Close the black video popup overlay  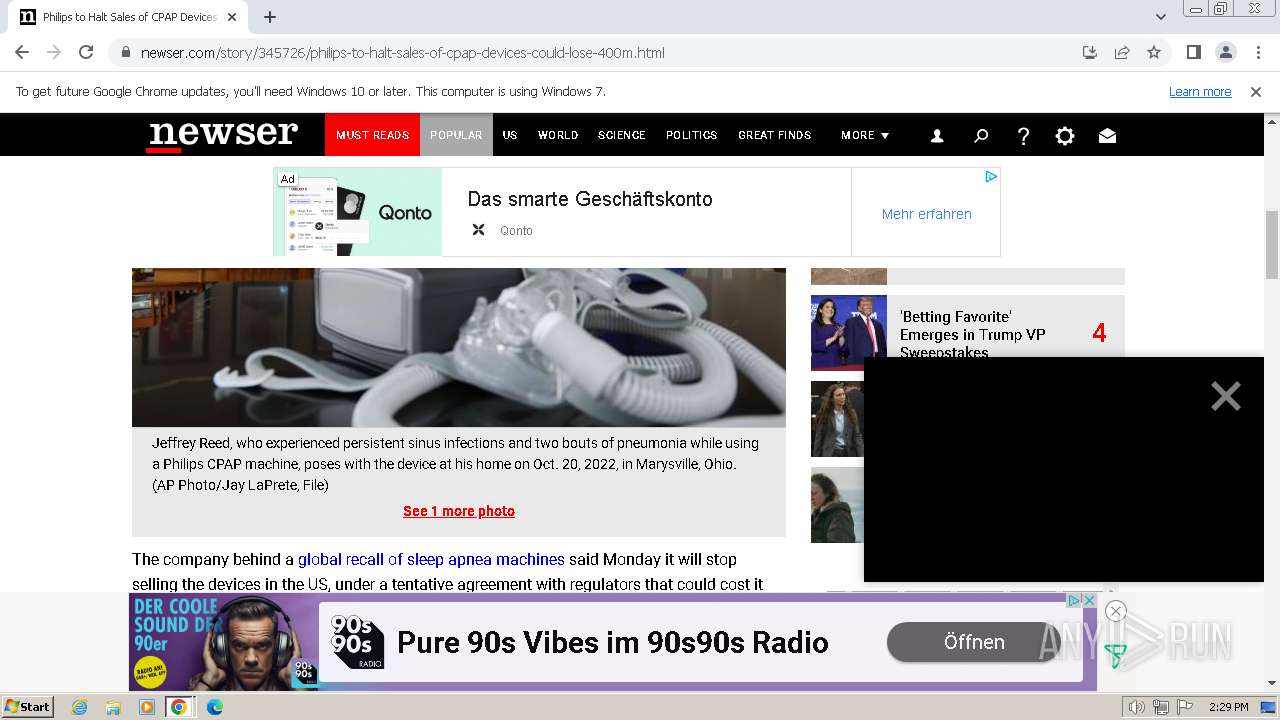coord(1226,396)
